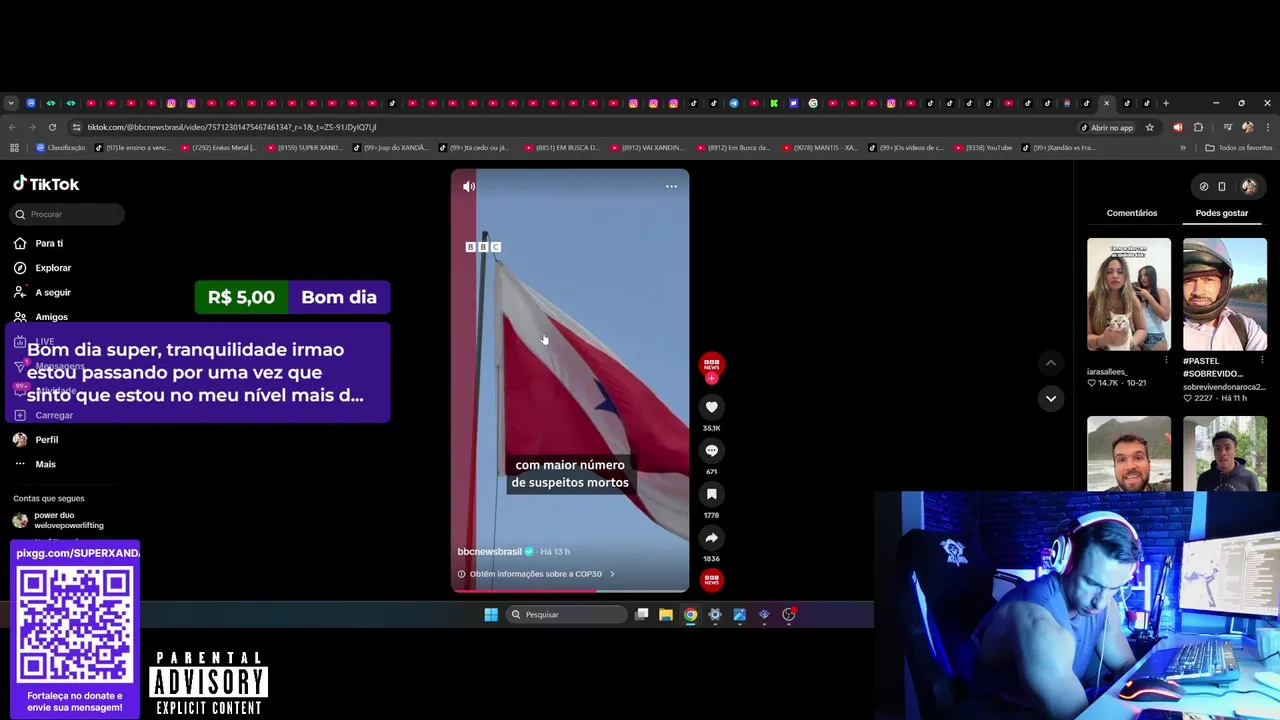Viewport: 1280px width, 720px height.
Task: Switch to the Telegram browser tab
Action: (x=733, y=103)
